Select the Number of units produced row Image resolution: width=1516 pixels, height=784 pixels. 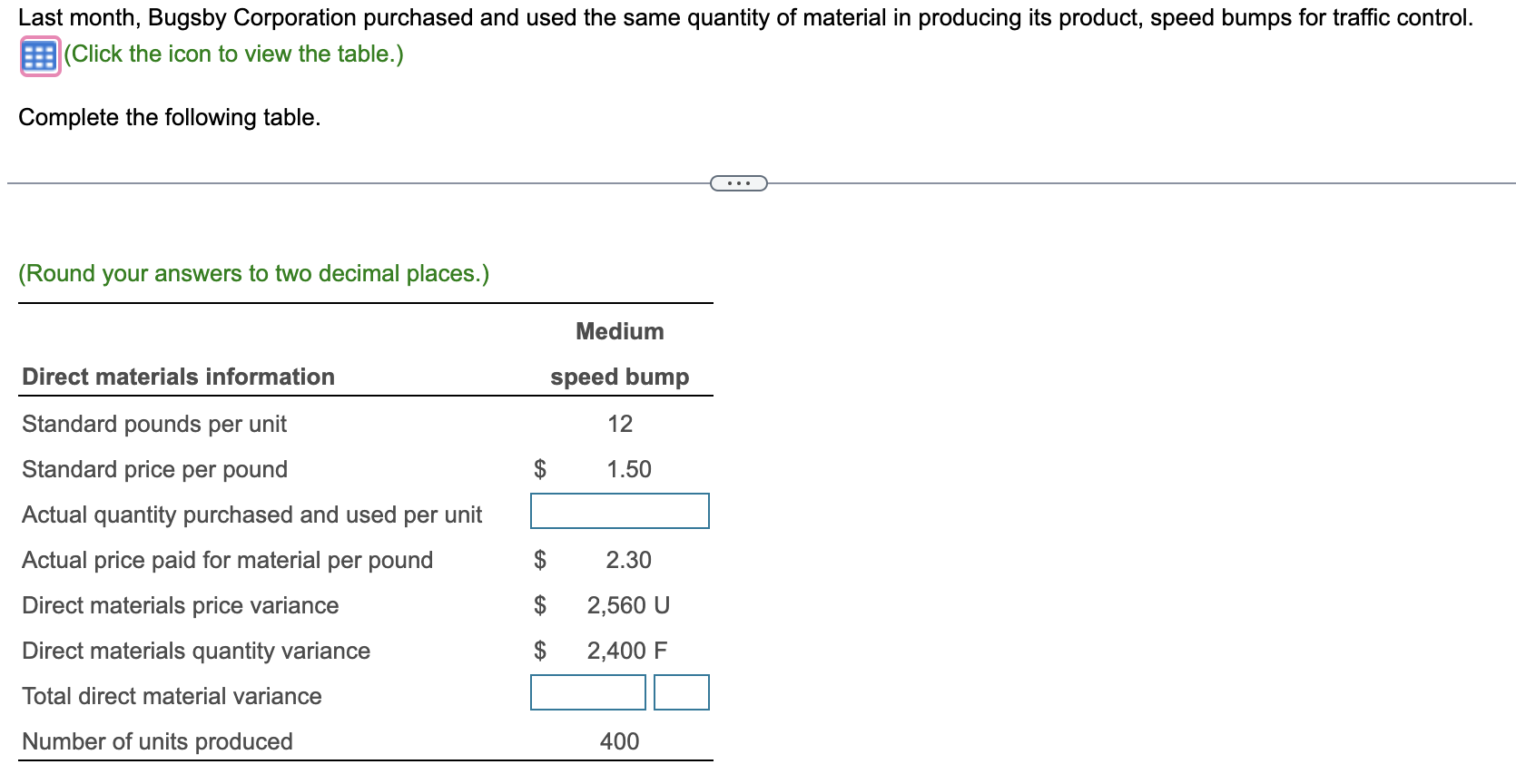(x=156, y=741)
